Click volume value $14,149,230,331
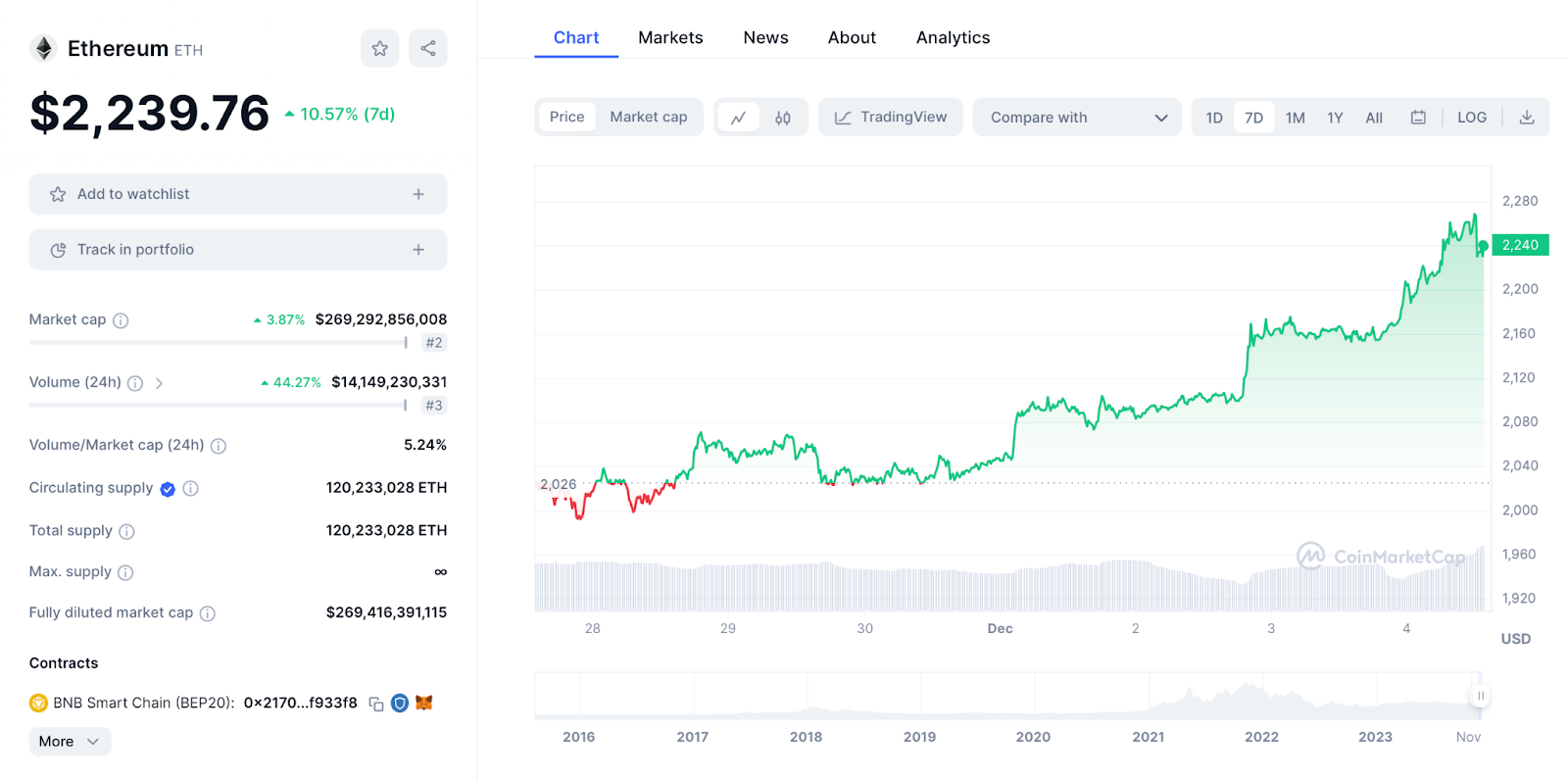1568x780 pixels. 389,382
